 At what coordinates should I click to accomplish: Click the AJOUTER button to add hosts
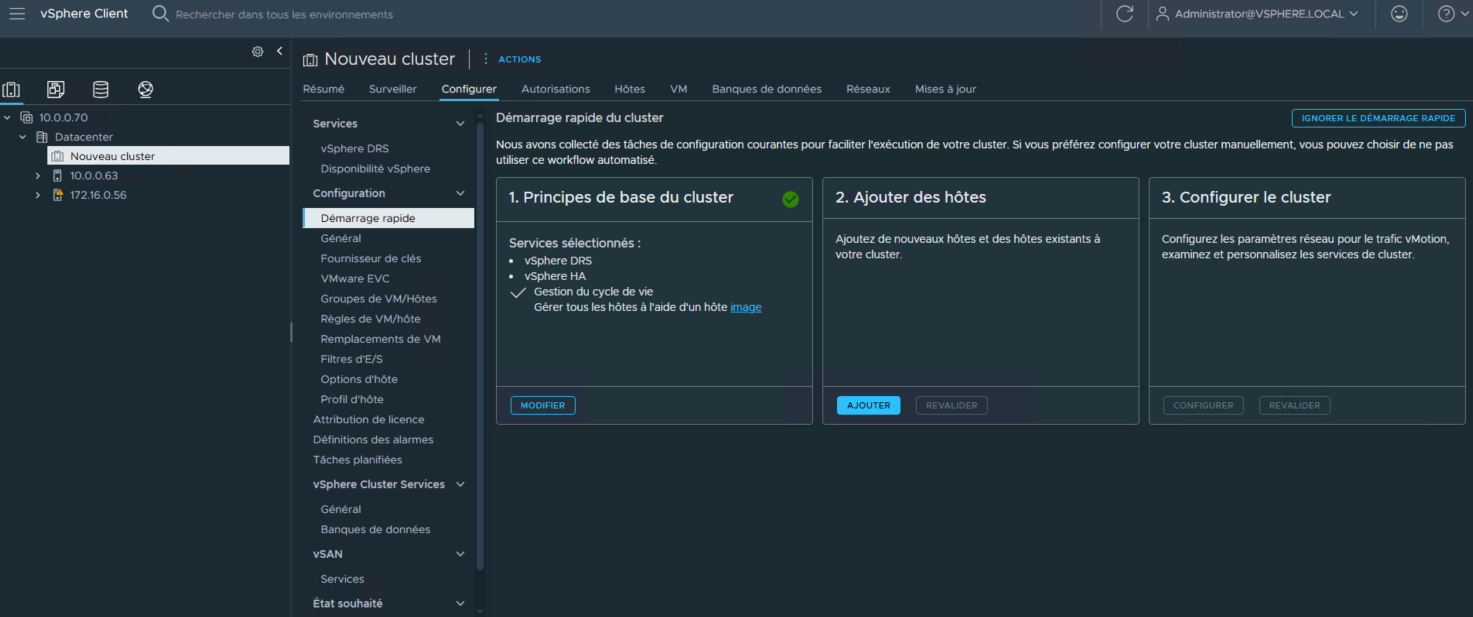868,406
